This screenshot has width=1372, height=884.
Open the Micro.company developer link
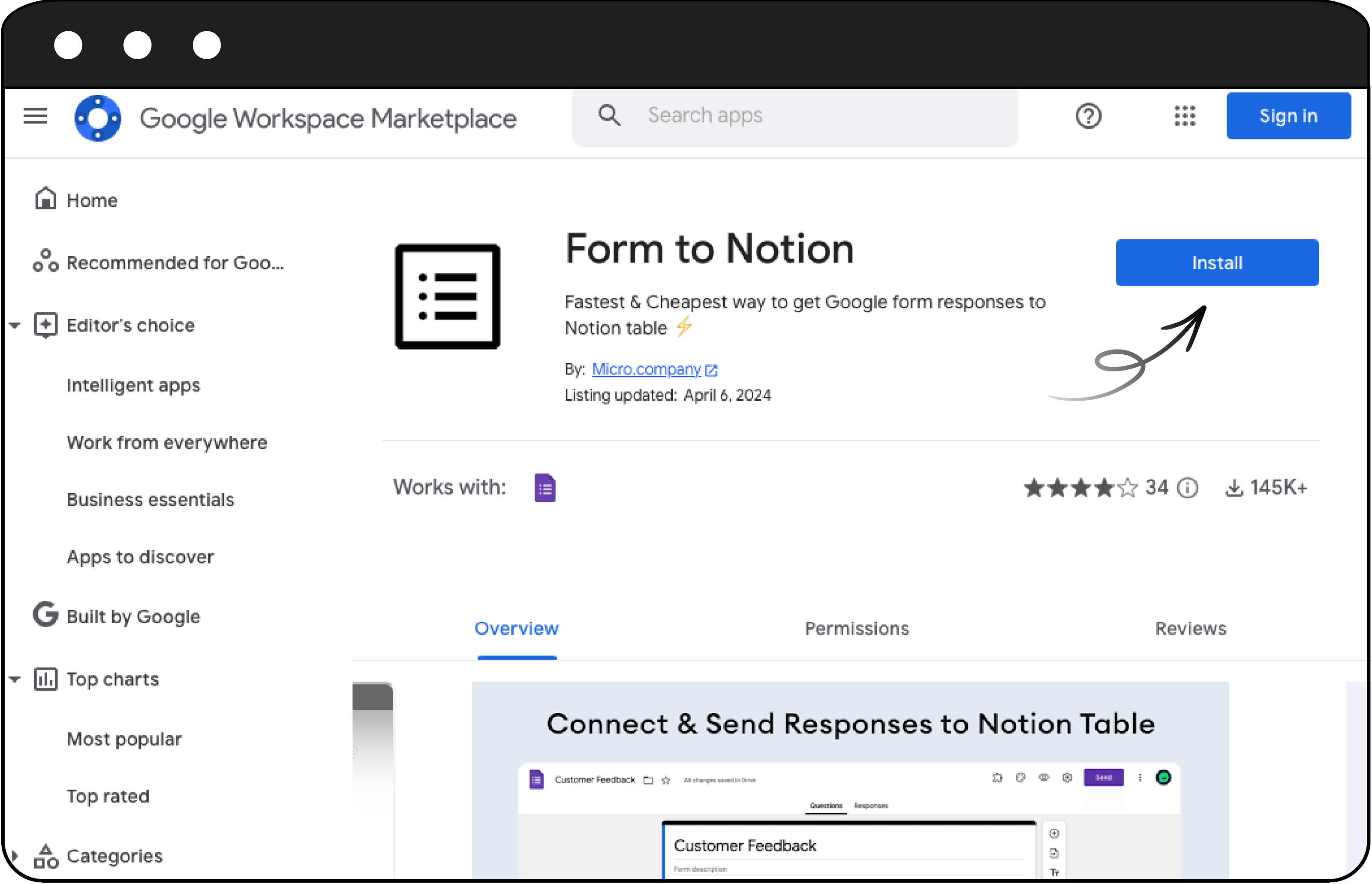[646, 369]
